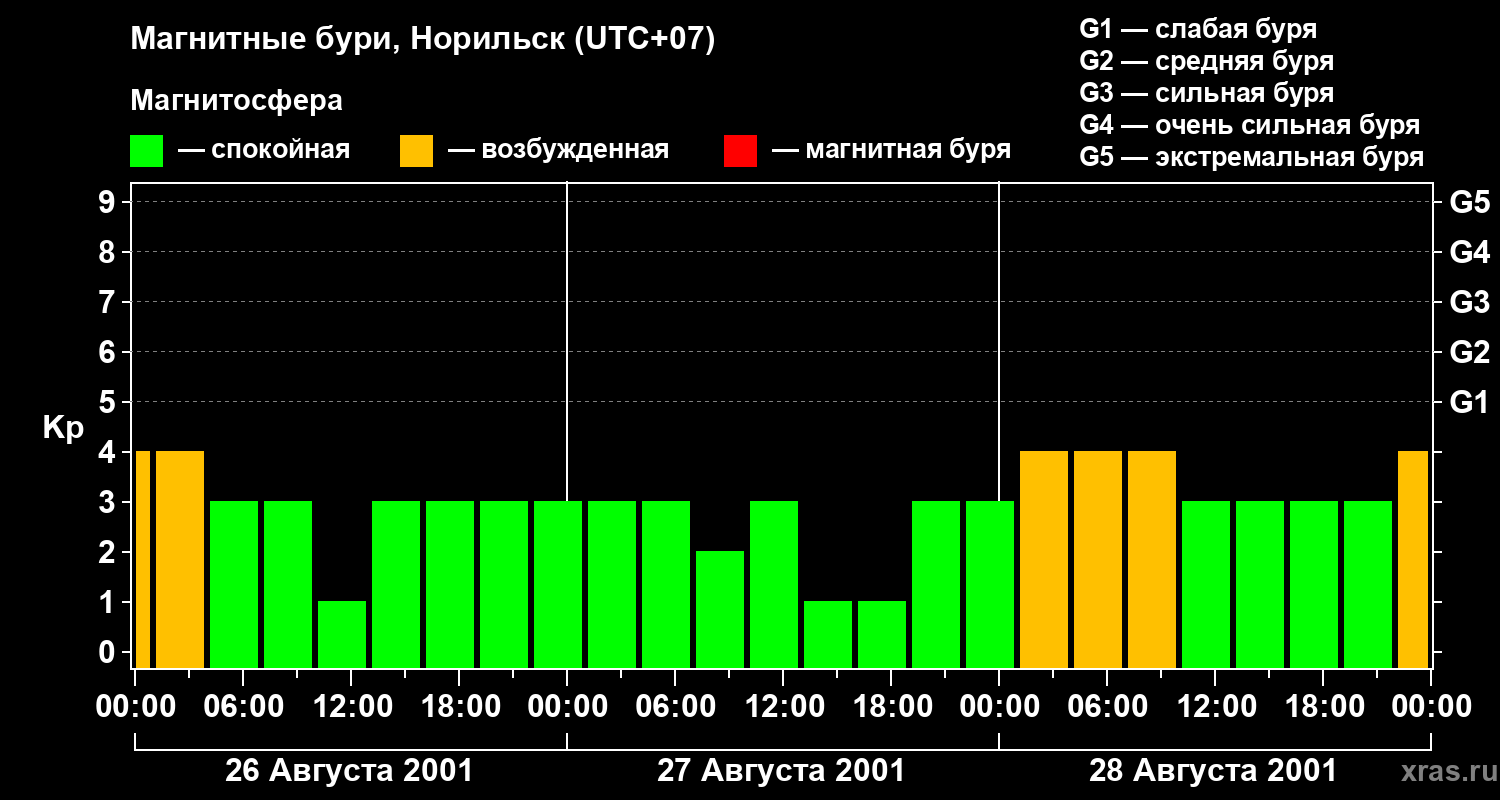Image resolution: width=1500 pixels, height=800 pixels.
Task: Click the 'G2' label on right axis
Action: [1469, 352]
